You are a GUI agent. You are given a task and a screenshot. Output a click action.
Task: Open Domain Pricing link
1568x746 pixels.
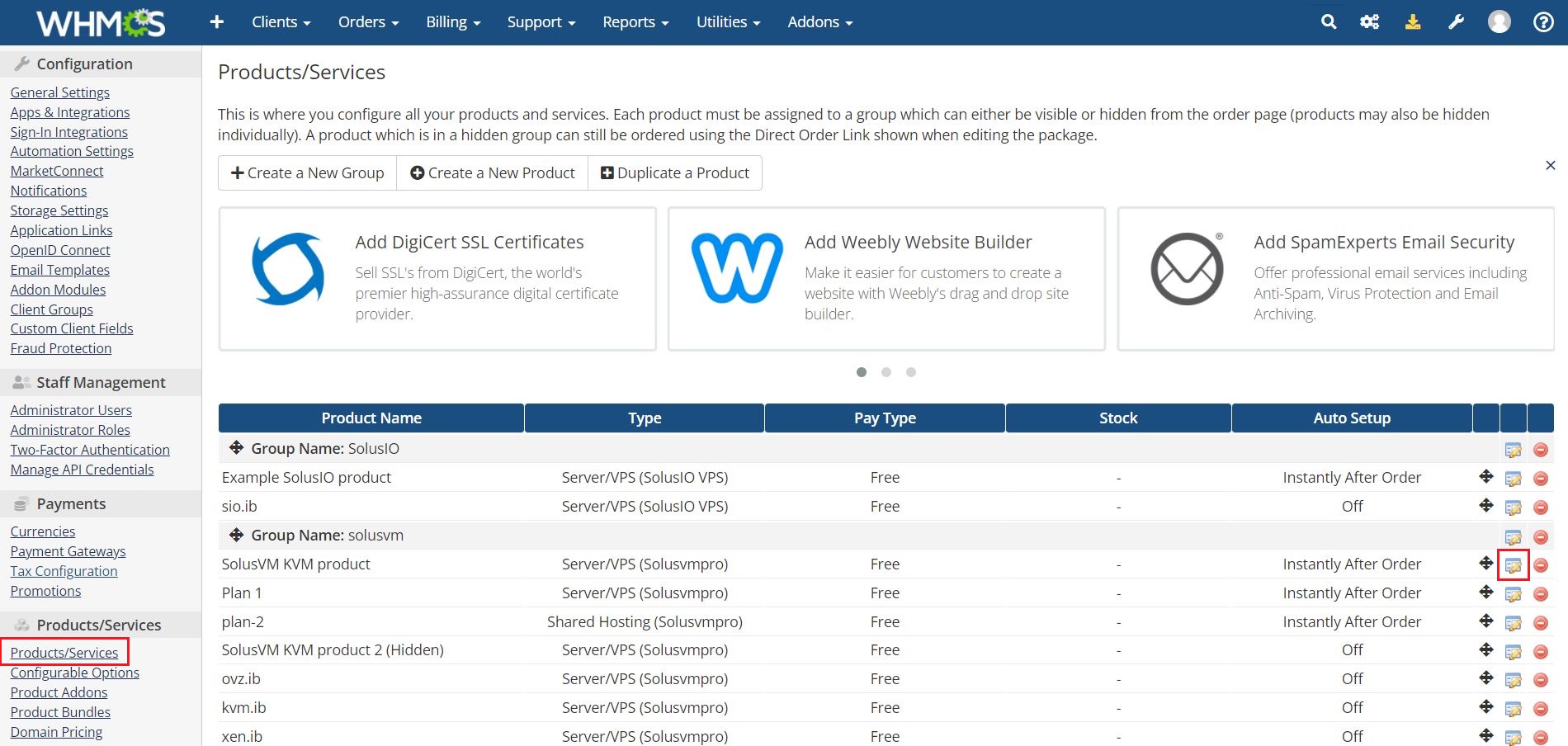57,732
